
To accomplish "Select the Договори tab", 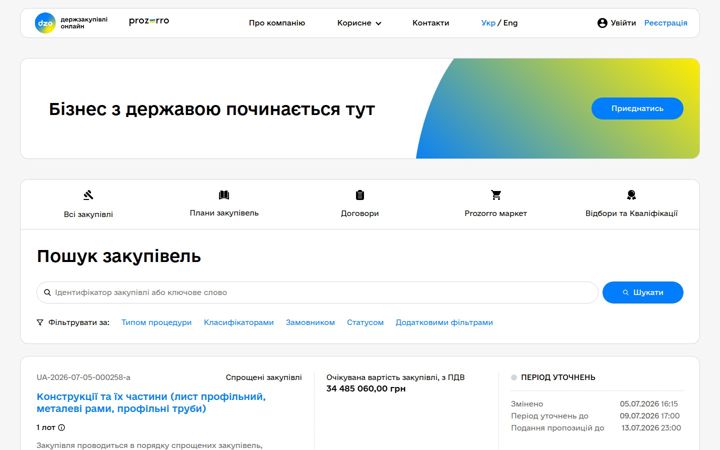I will tap(360, 204).
